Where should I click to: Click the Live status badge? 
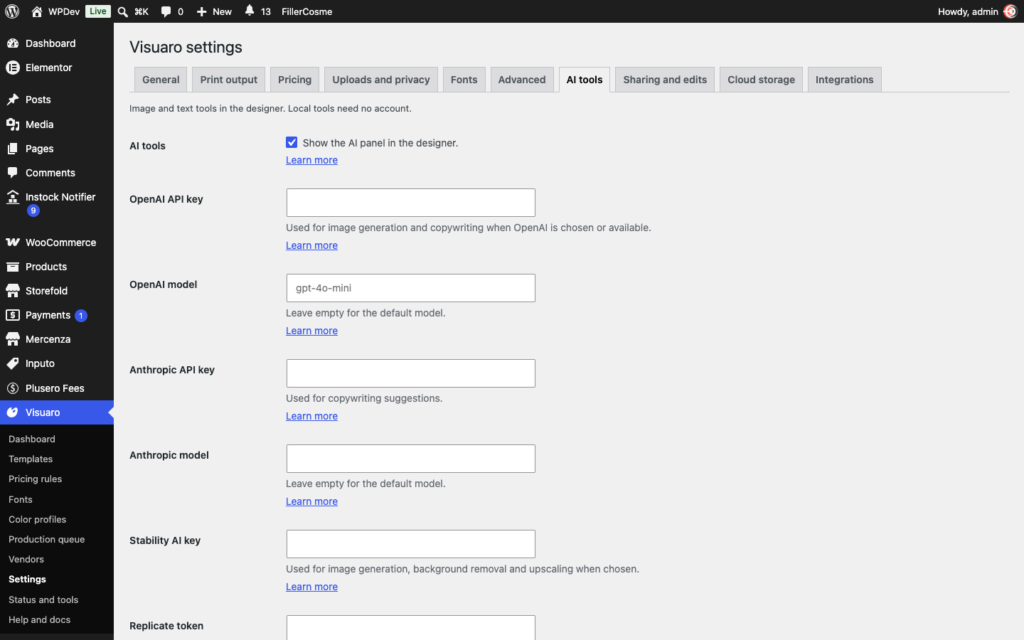[x=98, y=11]
